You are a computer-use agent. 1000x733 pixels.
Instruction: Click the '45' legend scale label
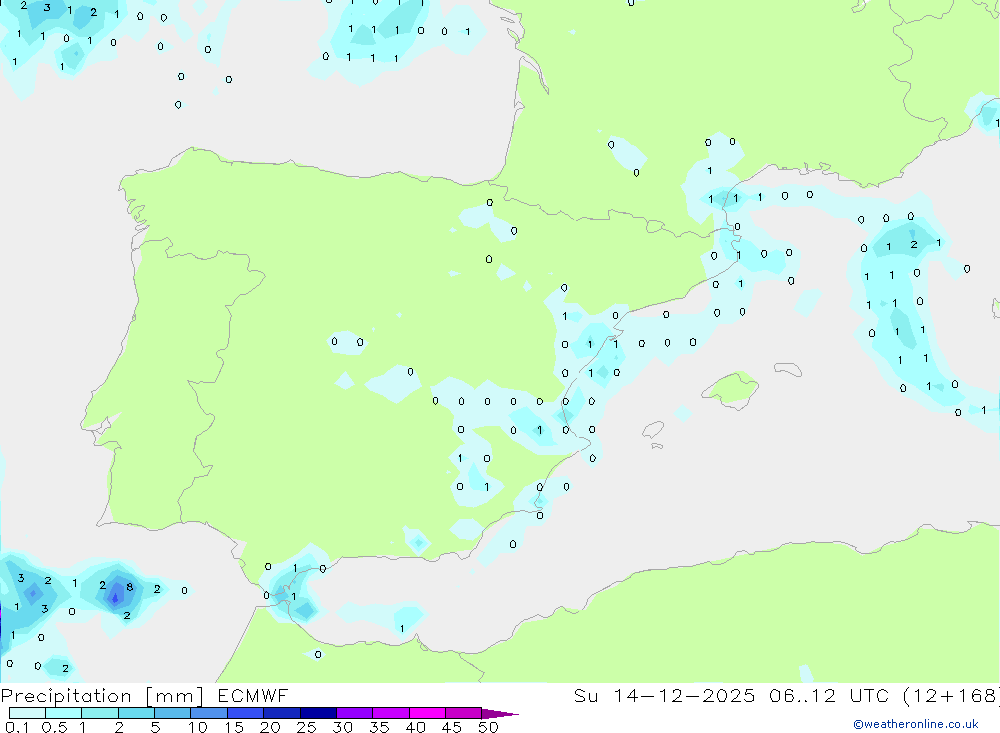click(x=452, y=727)
